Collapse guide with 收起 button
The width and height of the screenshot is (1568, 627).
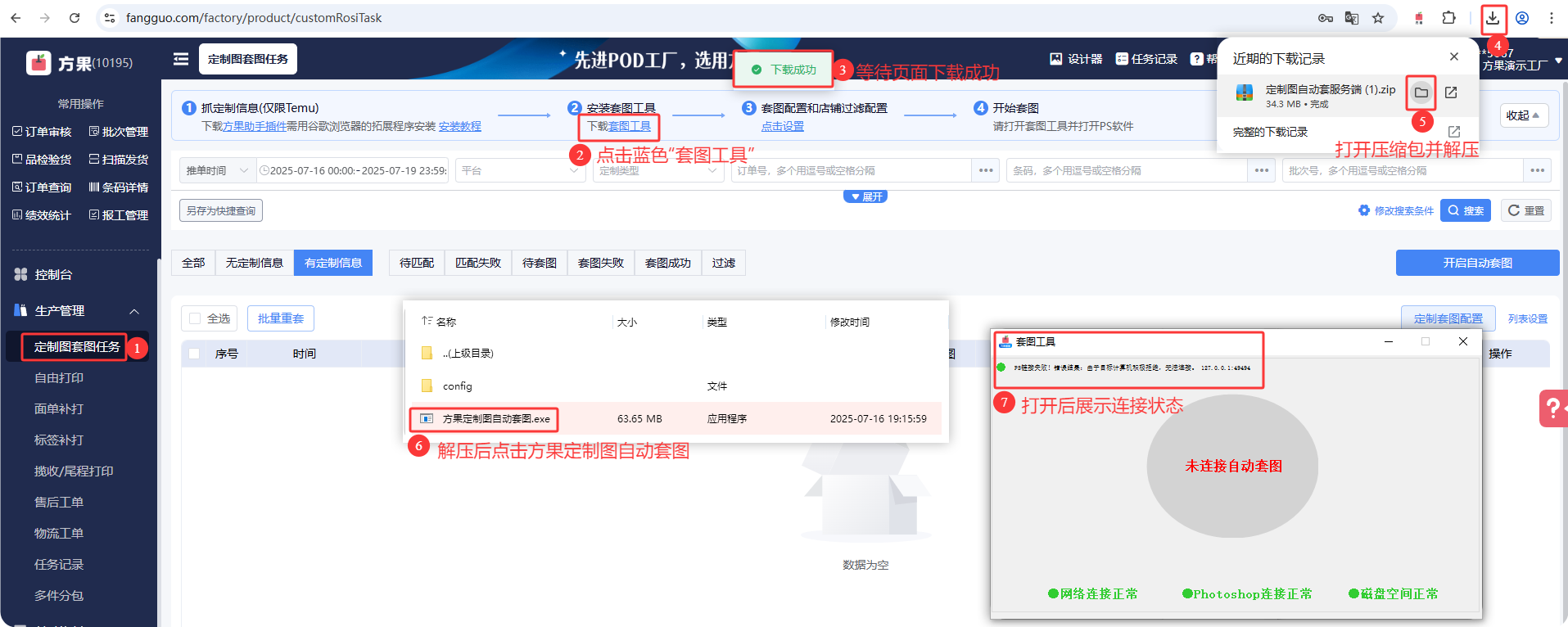pos(1523,115)
